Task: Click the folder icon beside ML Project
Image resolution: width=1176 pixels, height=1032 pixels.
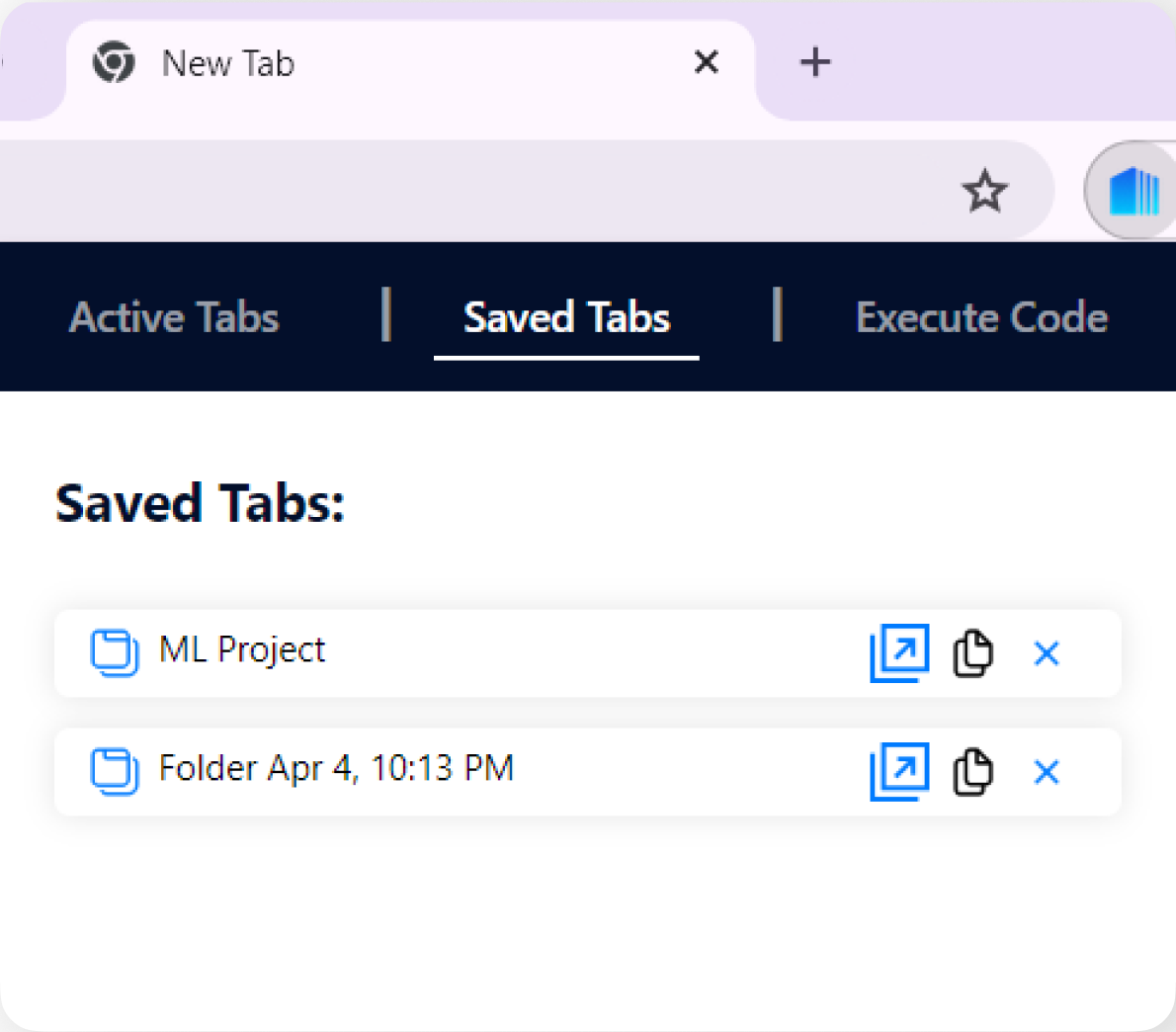Action: [115, 652]
